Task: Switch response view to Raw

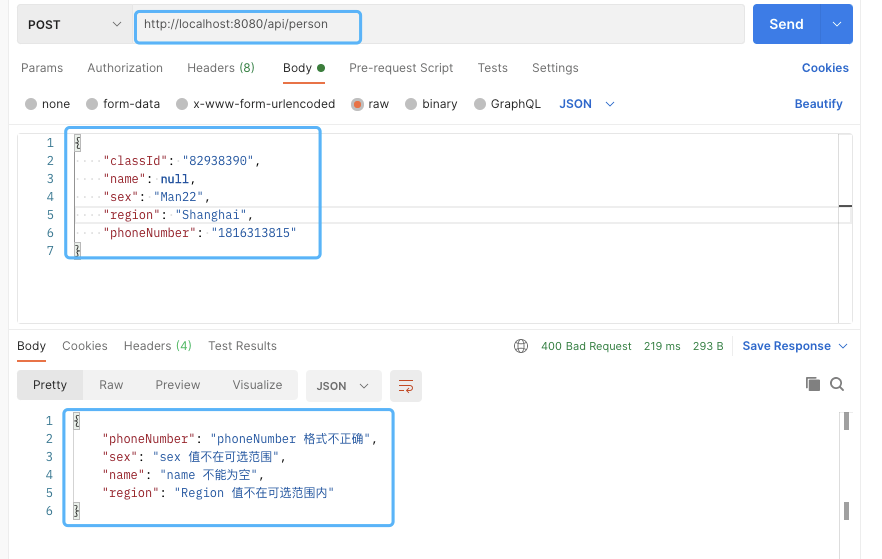Action: (x=111, y=385)
